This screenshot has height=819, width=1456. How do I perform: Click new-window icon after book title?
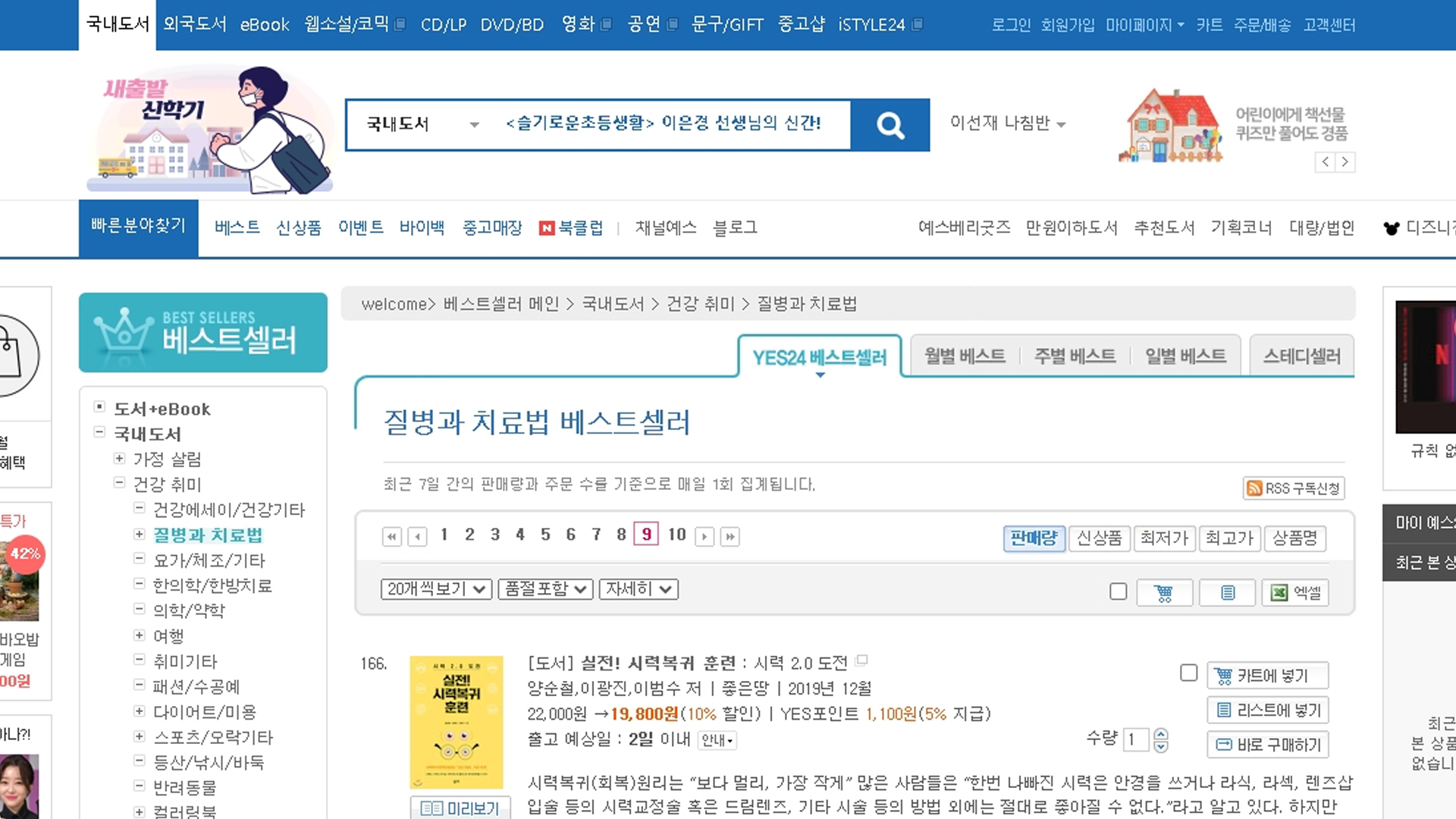tap(861, 661)
